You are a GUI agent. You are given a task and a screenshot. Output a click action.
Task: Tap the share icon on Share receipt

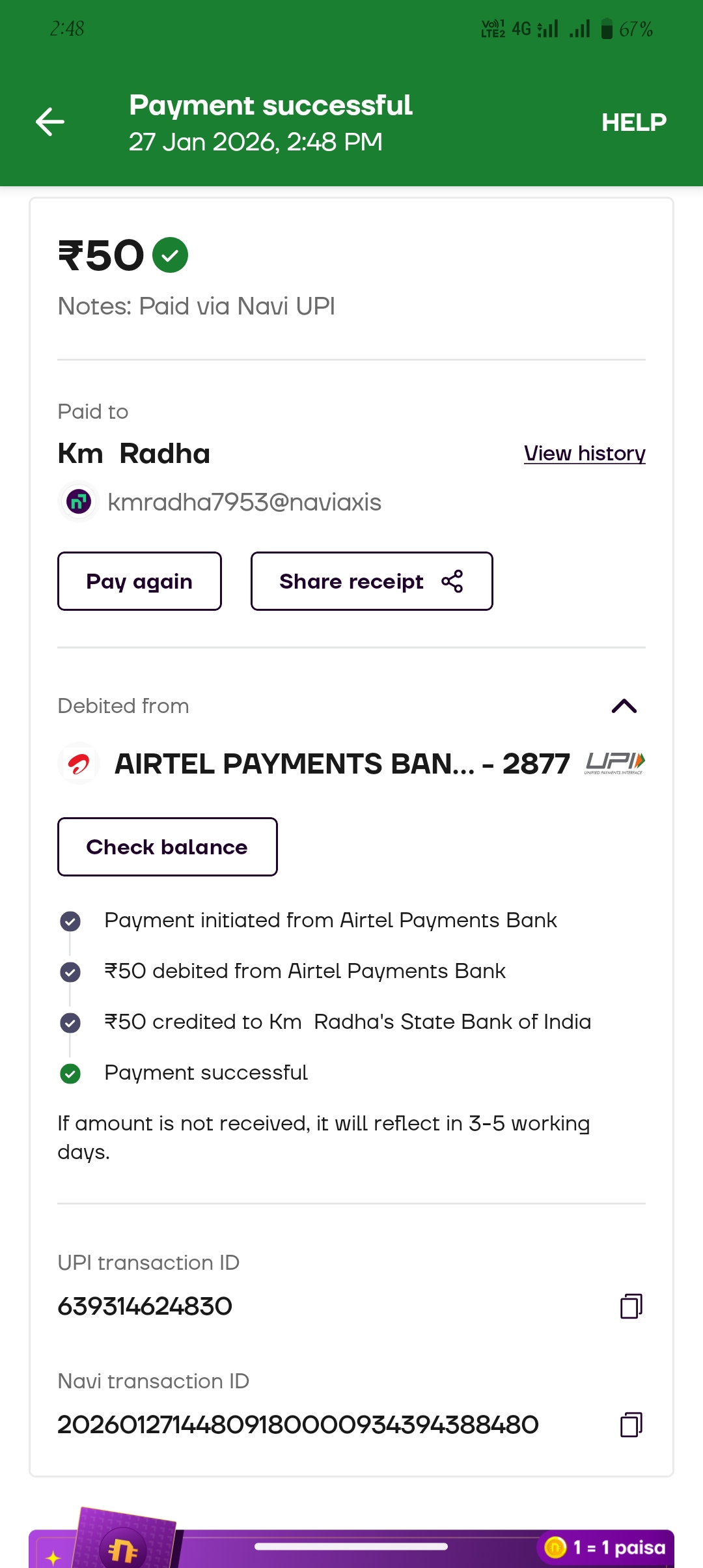click(452, 581)
